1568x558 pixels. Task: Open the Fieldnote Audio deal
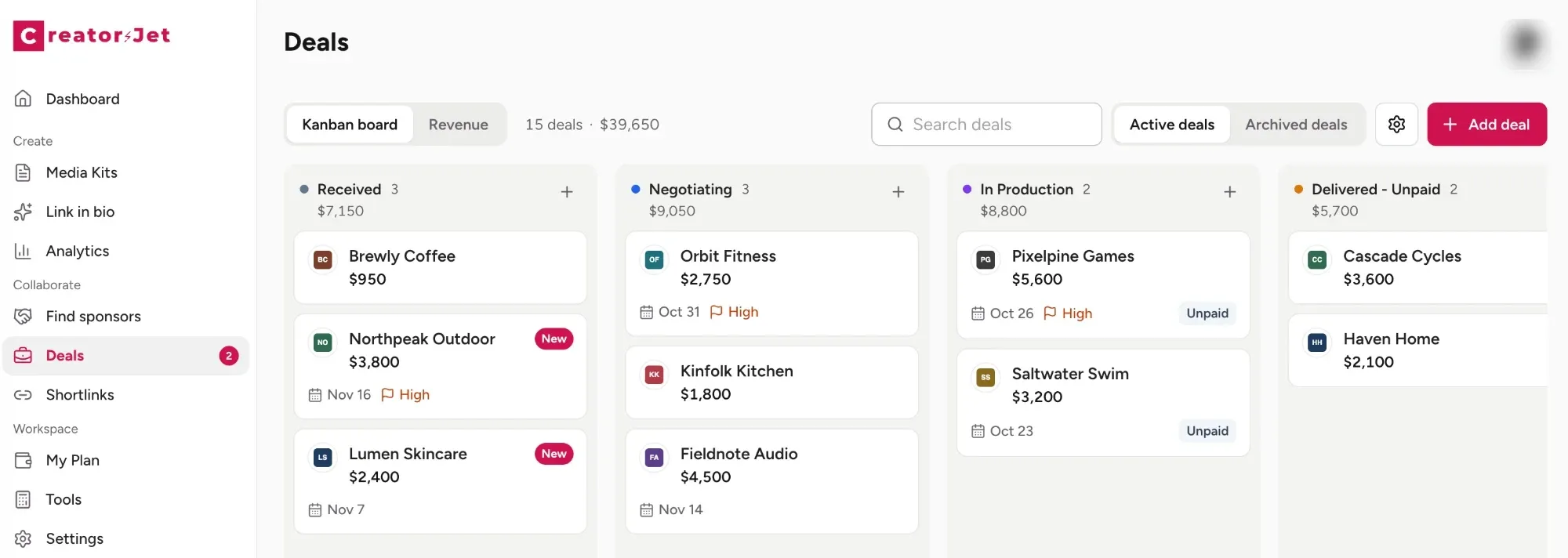(x=771, y=481)
